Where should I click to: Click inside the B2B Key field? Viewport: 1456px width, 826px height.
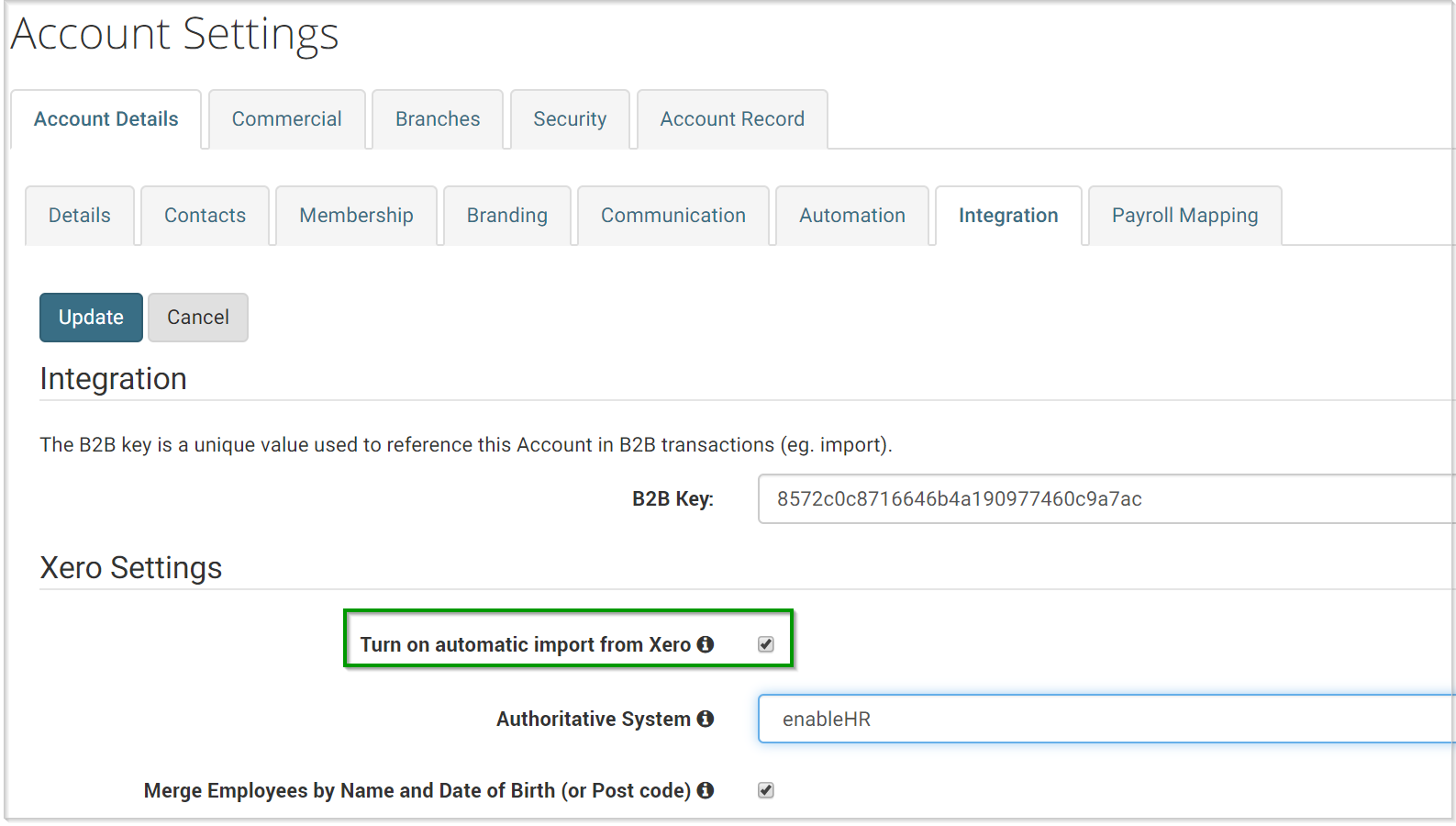coord(1106,499)
